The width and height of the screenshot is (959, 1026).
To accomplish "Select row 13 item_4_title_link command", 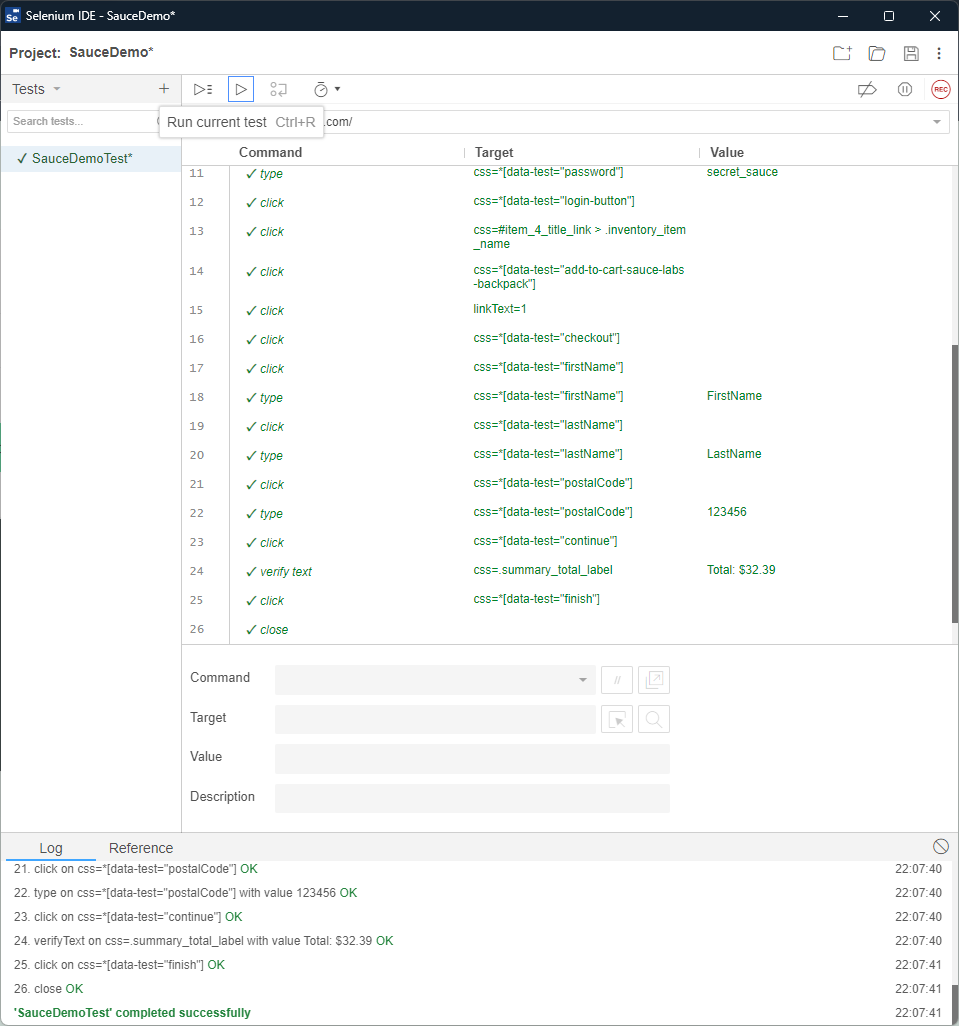I will coord(567,237).
